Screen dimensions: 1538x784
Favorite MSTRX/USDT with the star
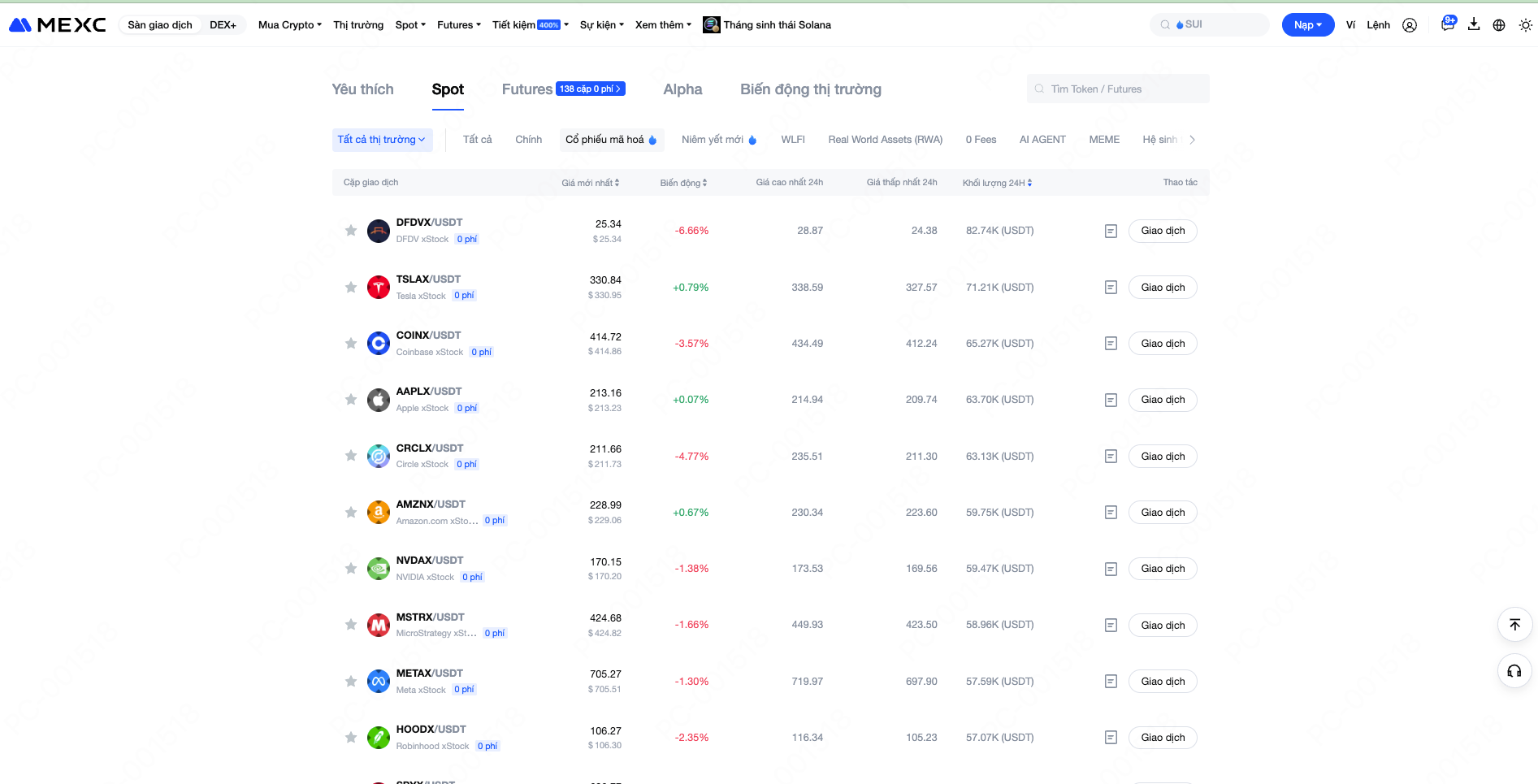pyautogui.click(x=351, y=625)
